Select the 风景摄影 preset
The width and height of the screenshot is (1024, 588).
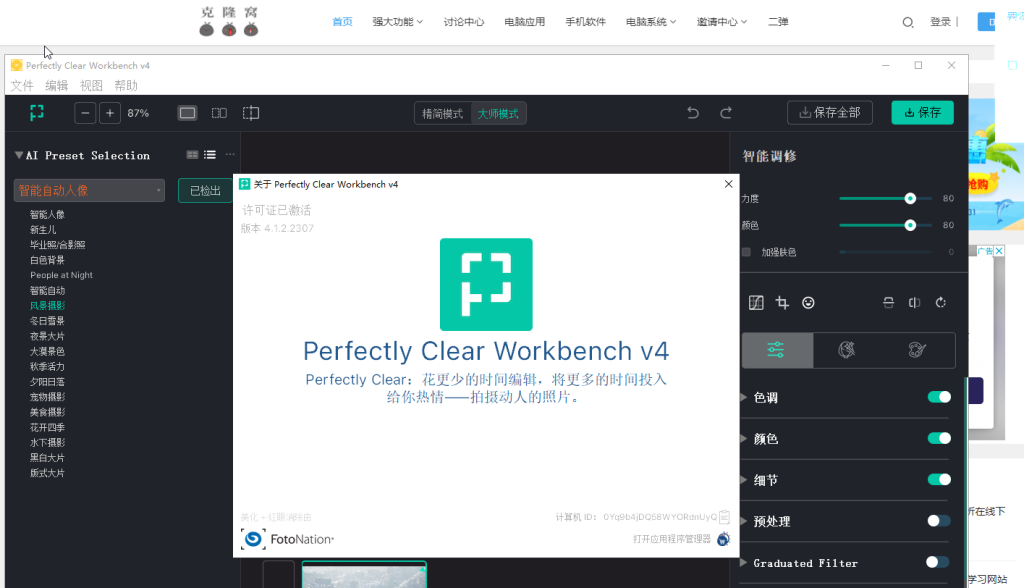47,305
